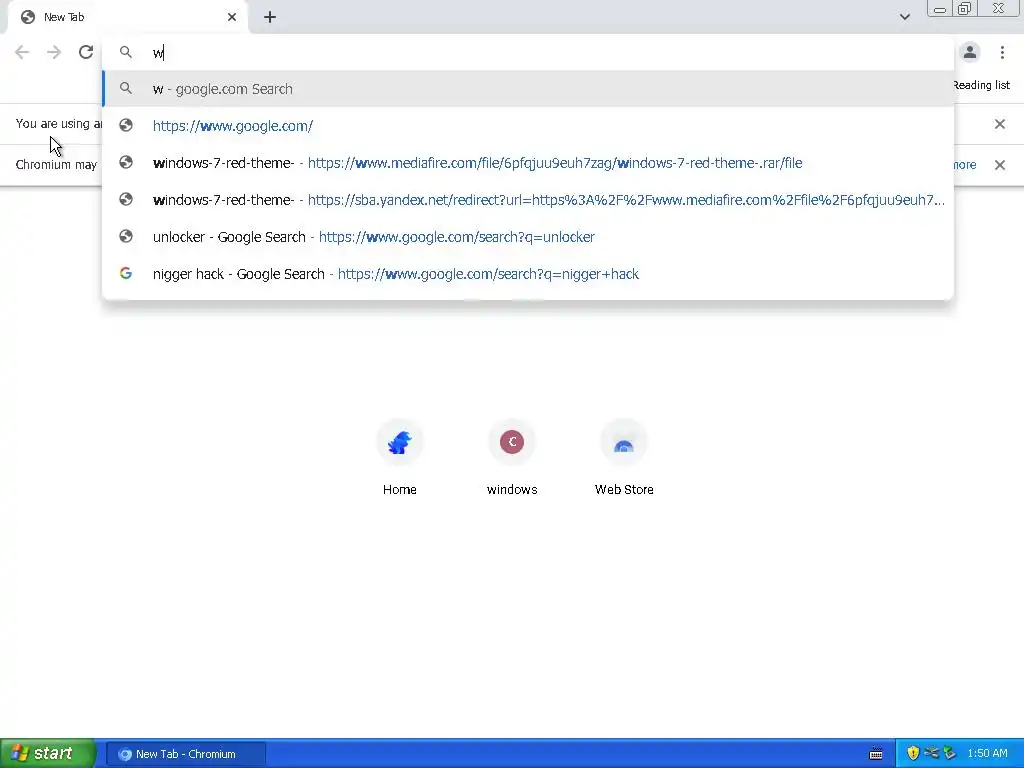Image resolution: width=1024 pixels, height=768 pixels.
Task: Click the safely remove hardware tray icon
Action: (950, 754)
